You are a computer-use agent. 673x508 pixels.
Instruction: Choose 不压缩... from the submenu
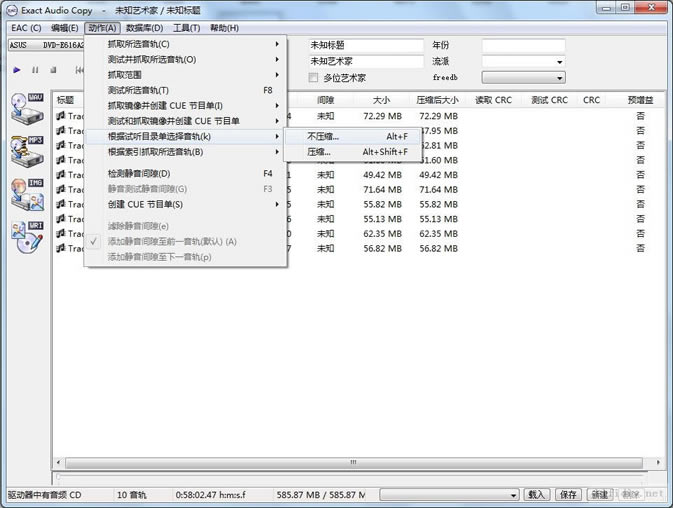tap(324, 136)
